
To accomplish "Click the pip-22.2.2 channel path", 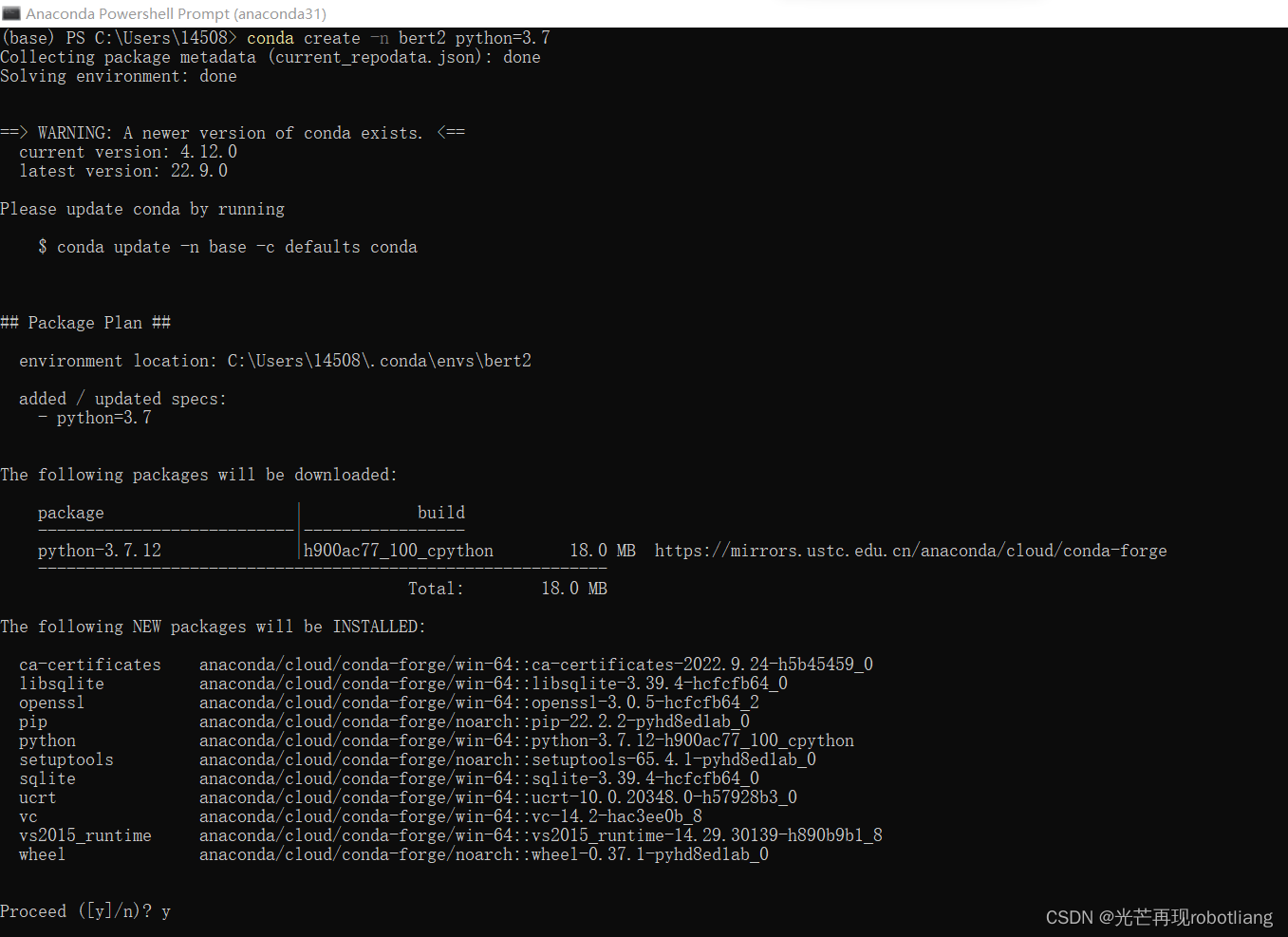I will click(x=475, y=721).
